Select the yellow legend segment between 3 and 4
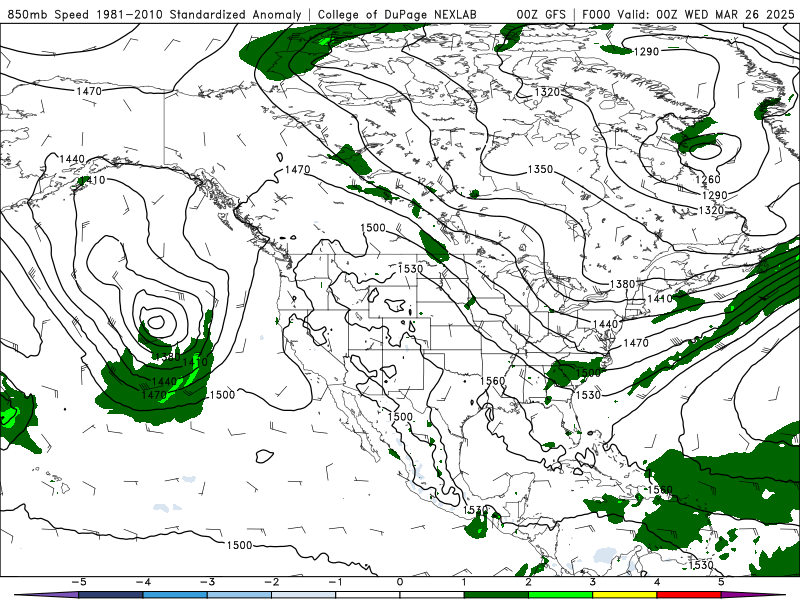 click(x=624, y=595)
